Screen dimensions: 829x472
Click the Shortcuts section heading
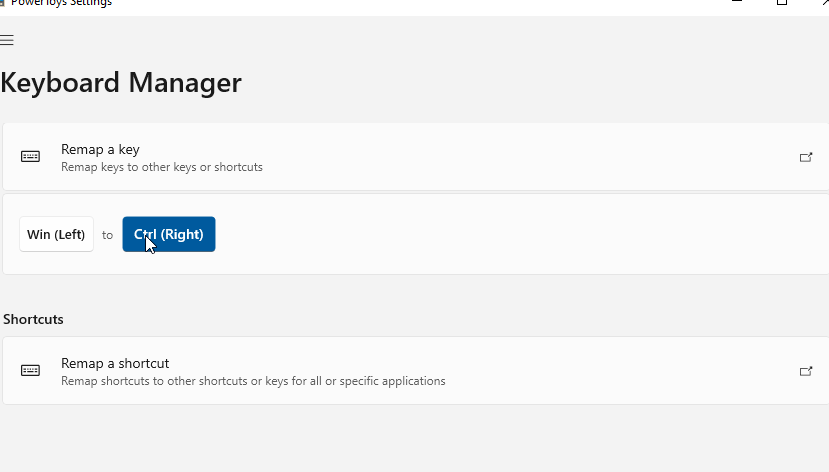pyautogui.click(x=33, y=319)
